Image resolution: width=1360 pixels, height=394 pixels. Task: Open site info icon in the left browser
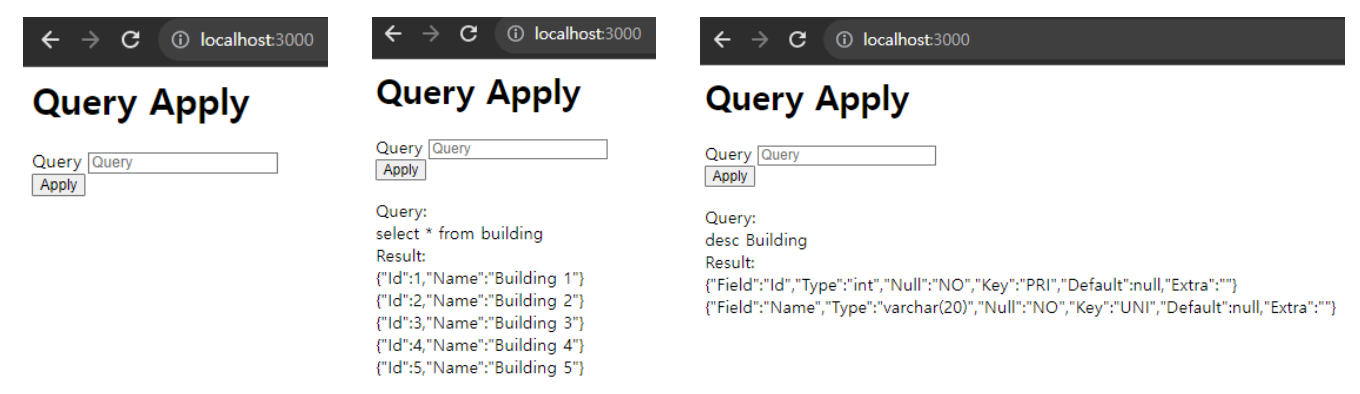[180, 40]
